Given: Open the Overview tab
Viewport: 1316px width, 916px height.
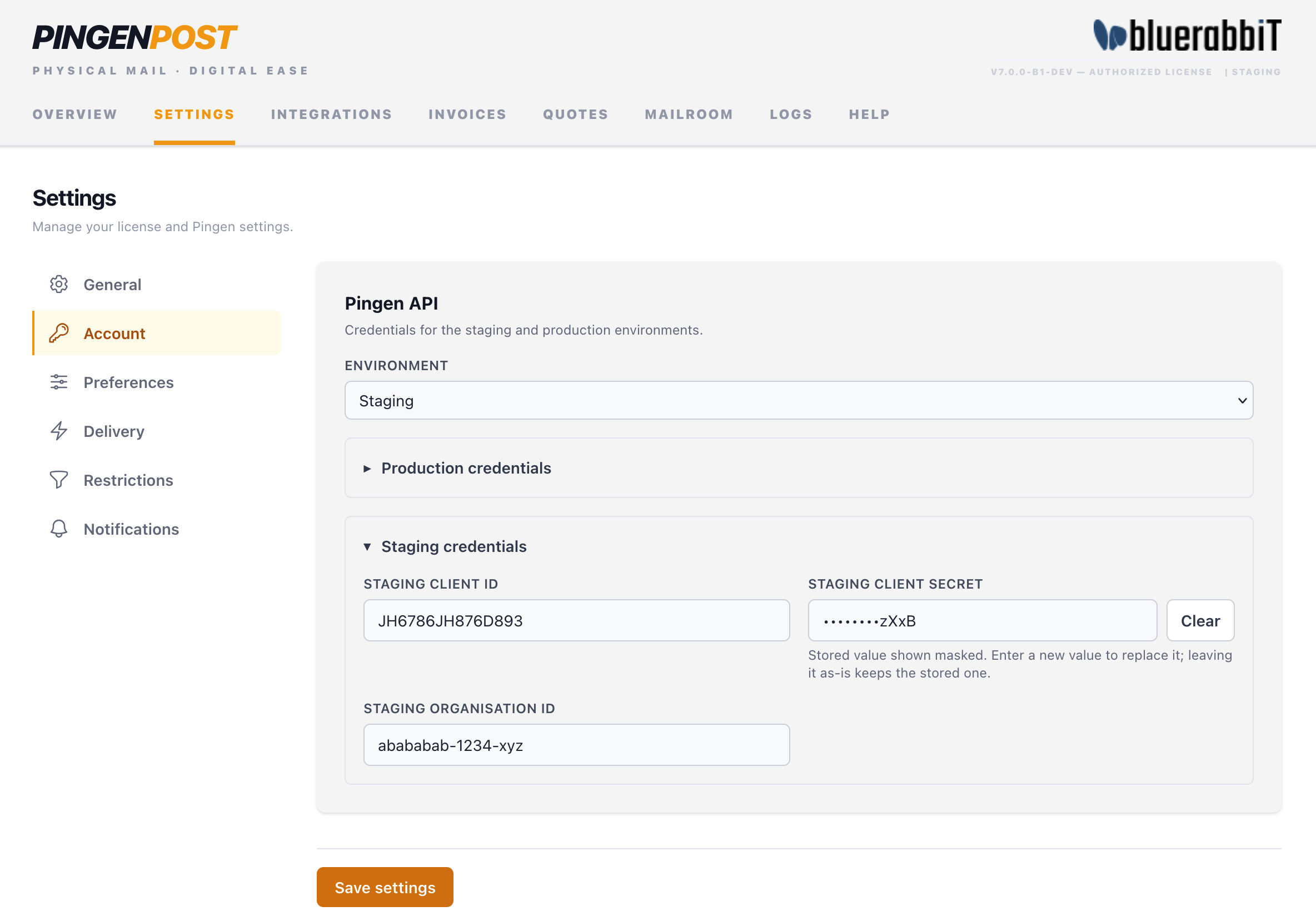Looking at the screenshot, I should [75, 114].
